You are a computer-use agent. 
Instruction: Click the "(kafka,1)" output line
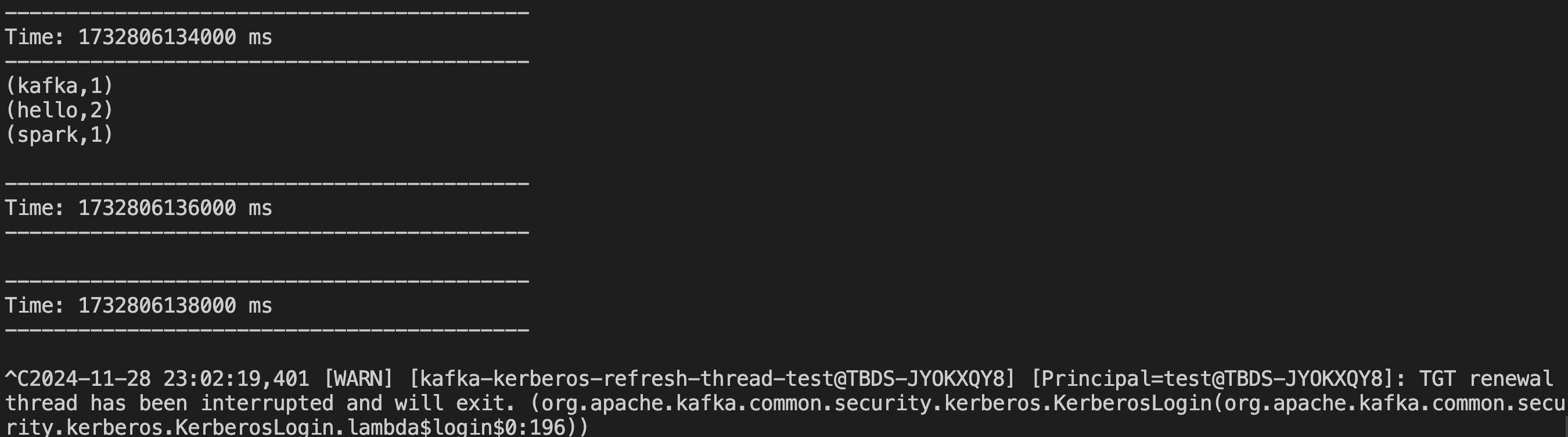pos(59,86)
